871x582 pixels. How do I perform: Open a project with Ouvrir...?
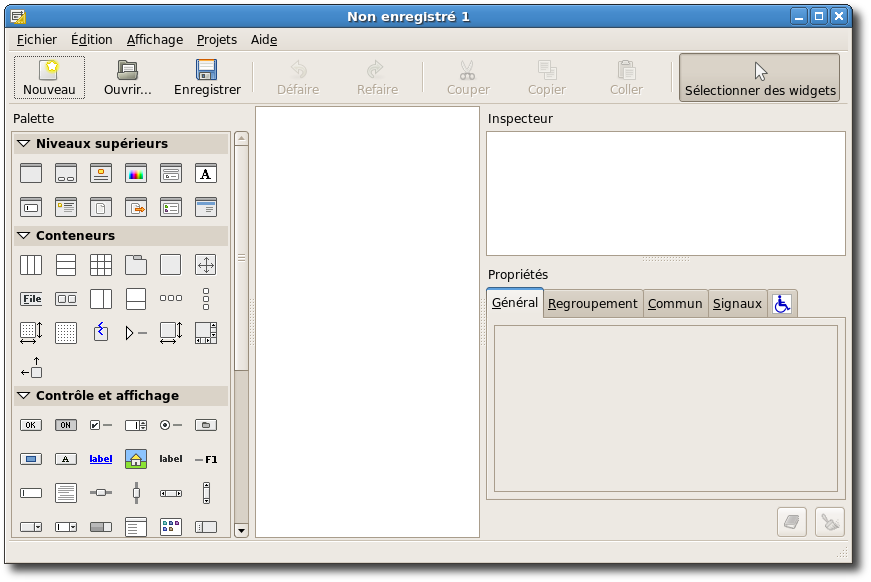point(128,77)
